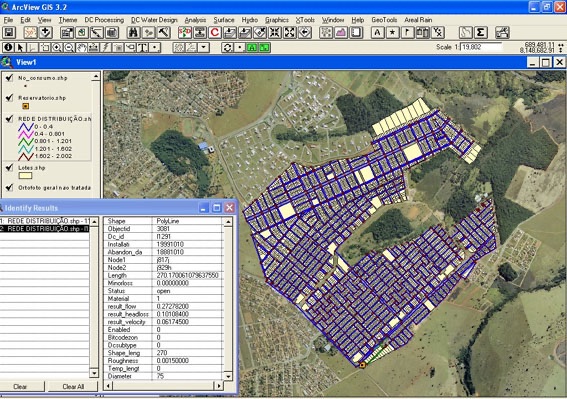Click the result_flow value 0.27278200

[173, 306]
